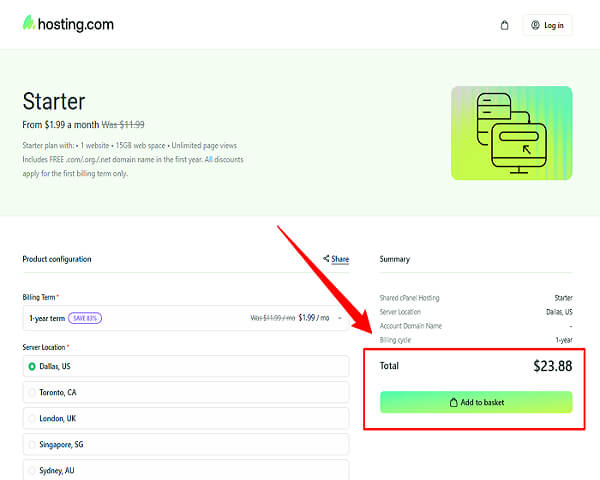Click the chevron arrow in billing term field
600x480 pixels.
[x=339, y=318]
